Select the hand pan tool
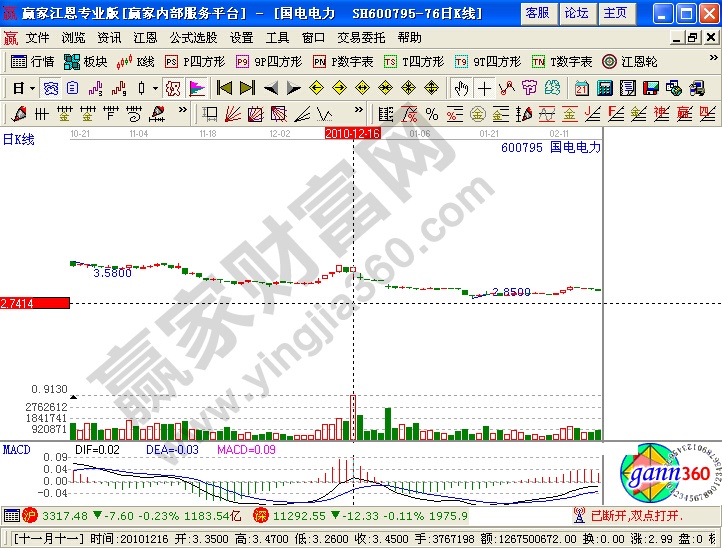The height and width of the screenshot is (548, 722). coord(460,87)
